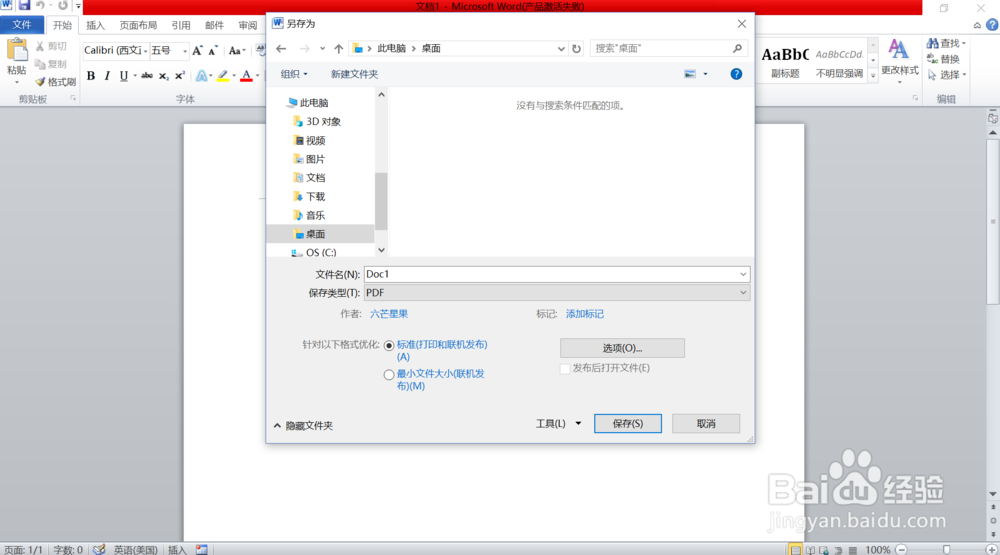Switch to the Insert tab
This screenshot has width=1000, height=555.
(95, 26)
